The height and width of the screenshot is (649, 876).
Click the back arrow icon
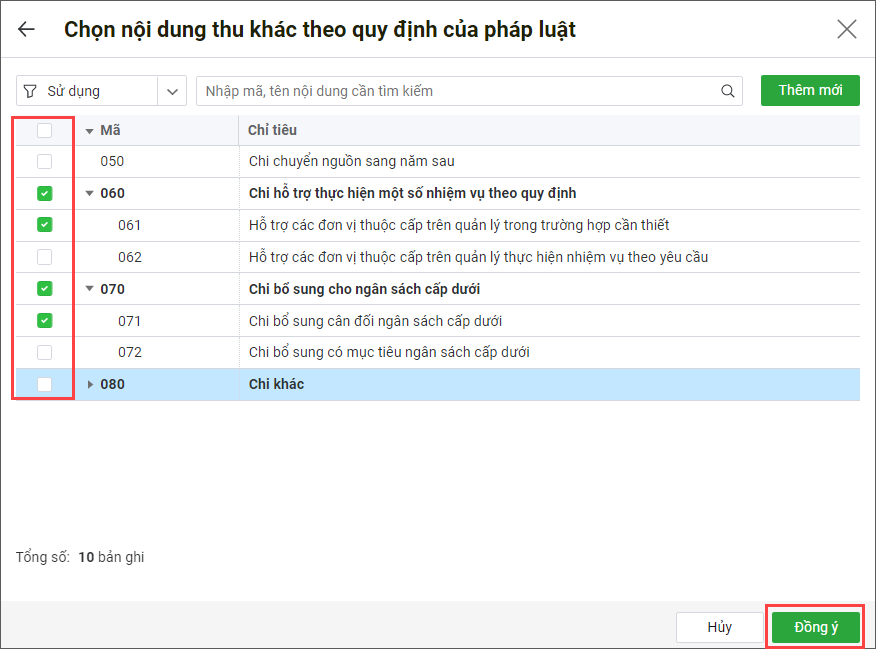pos(26,29)
